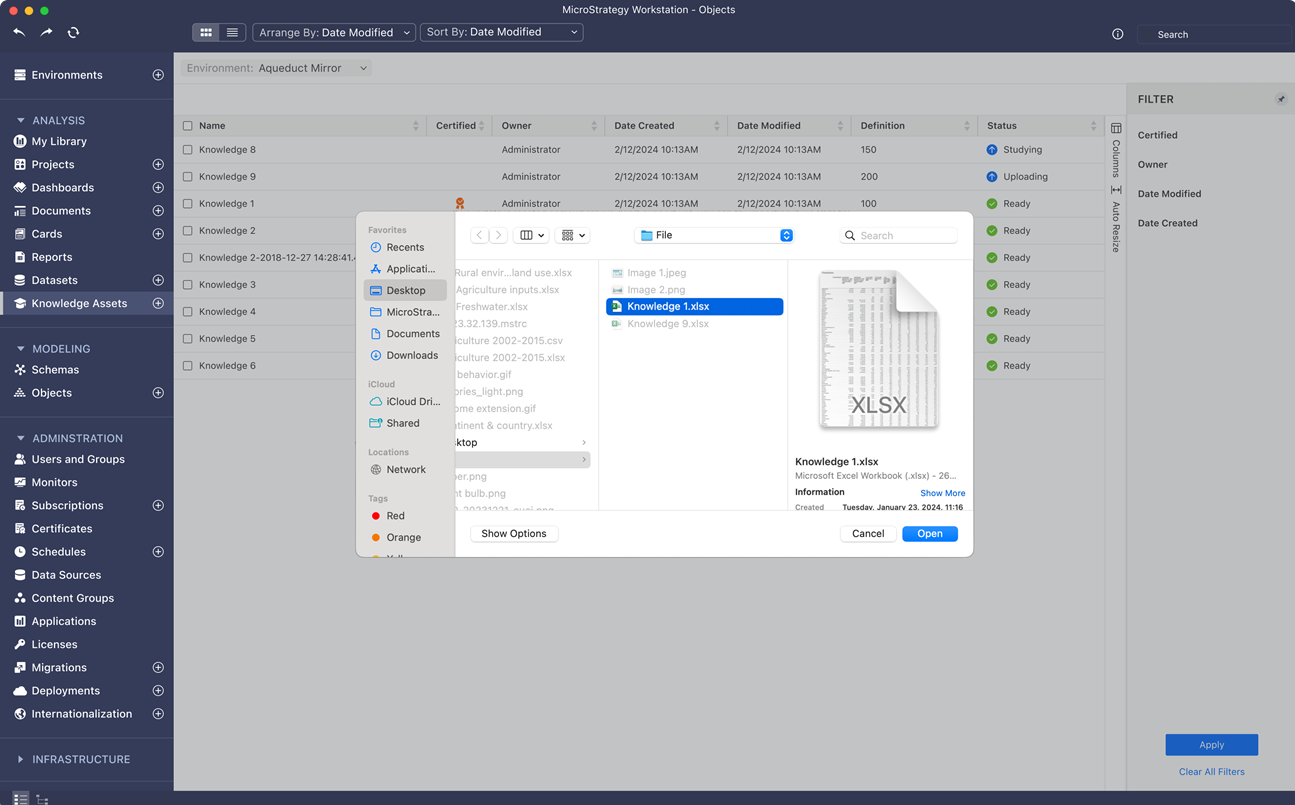This screenshot has height=805, width=1295.
Task: Click the Open button in file dialog
Action: pyautogui.click(x=929, y=534)
